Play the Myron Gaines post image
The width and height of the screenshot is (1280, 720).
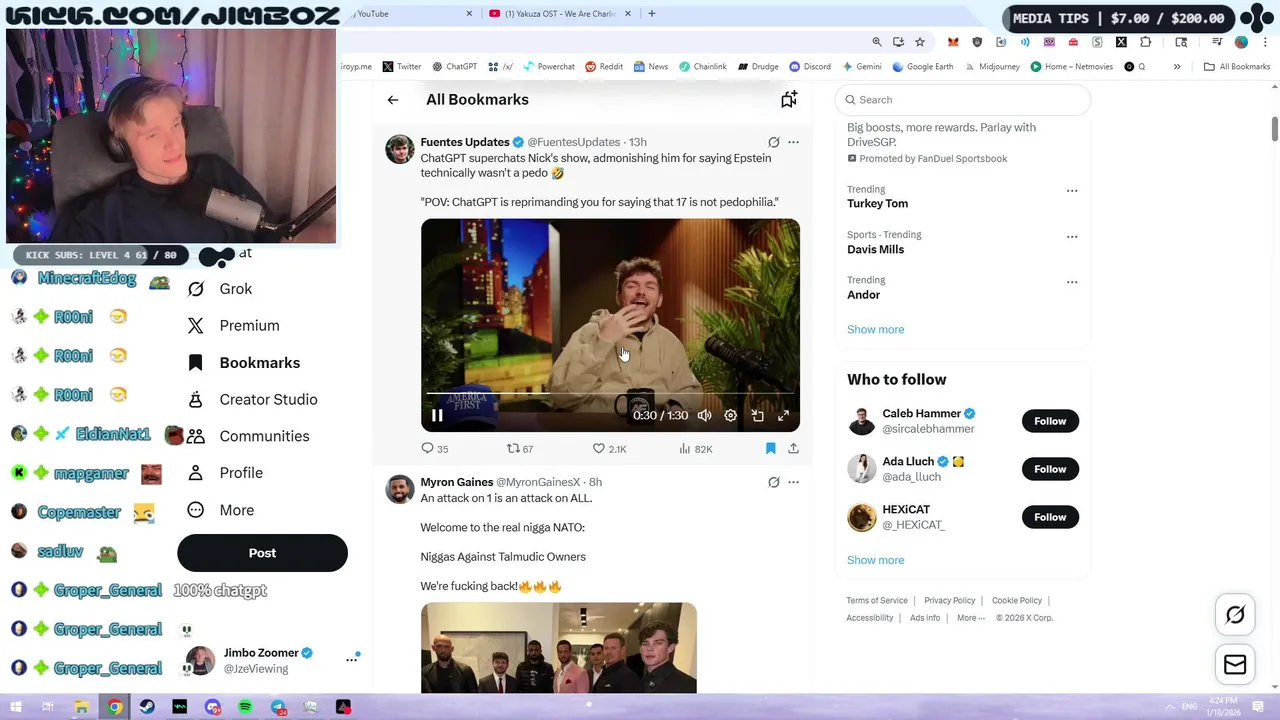(558, 648)
